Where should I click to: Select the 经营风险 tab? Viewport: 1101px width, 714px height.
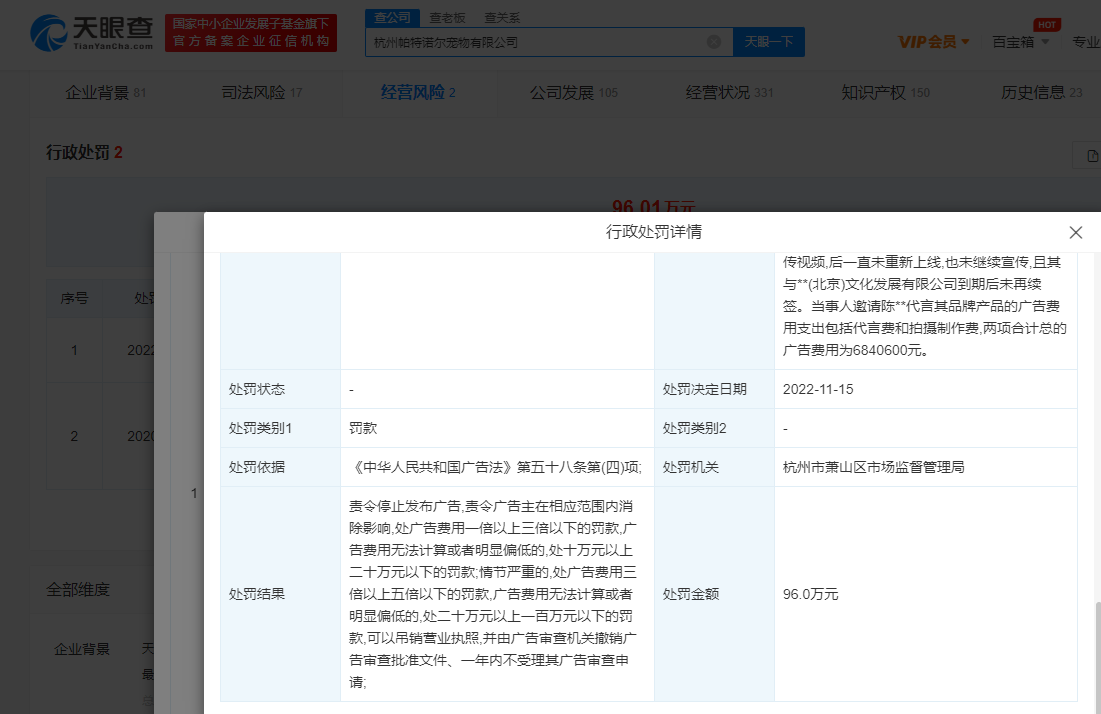tap(418, 93)
